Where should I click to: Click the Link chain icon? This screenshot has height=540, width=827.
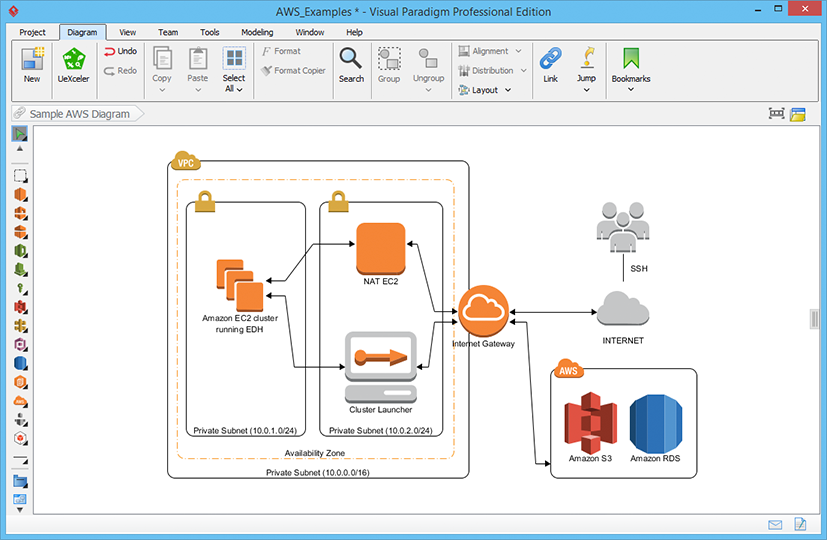point(551,58)
